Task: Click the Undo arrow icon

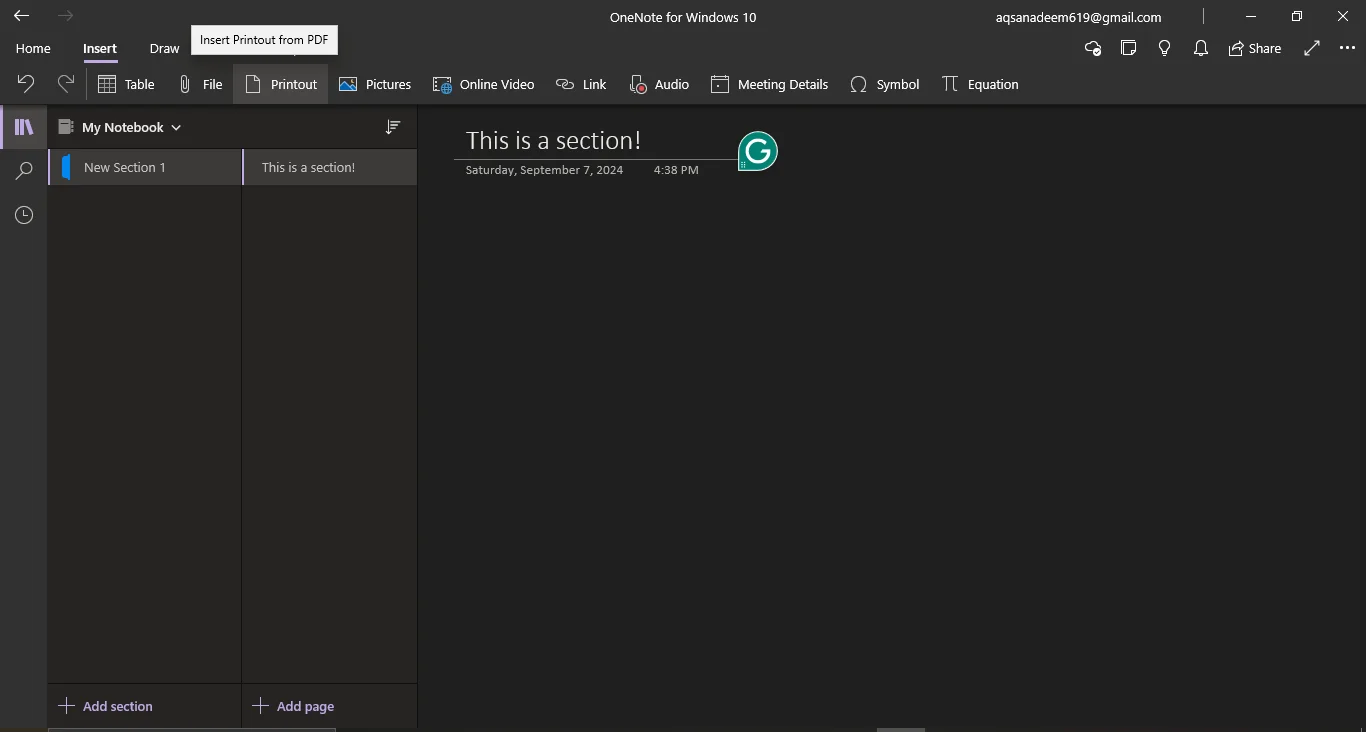Action: click(x=26, y=84)
